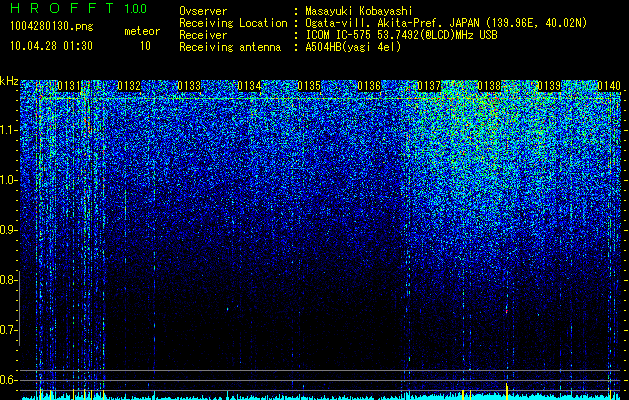Click the HROFFT 1.0.0 title text

pyautogui.click(x=79, y=8)
